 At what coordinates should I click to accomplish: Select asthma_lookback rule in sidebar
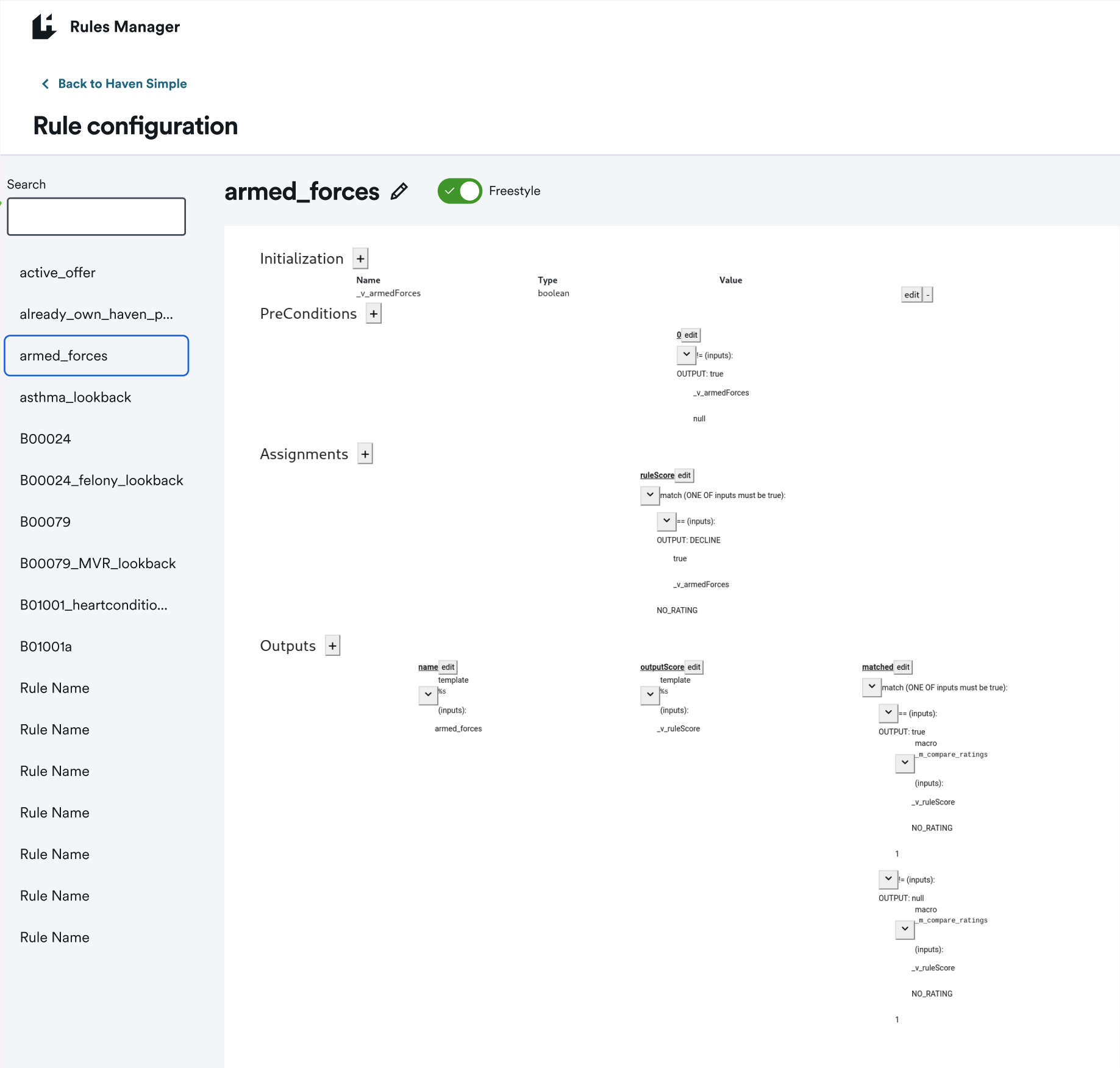[76, 397]
